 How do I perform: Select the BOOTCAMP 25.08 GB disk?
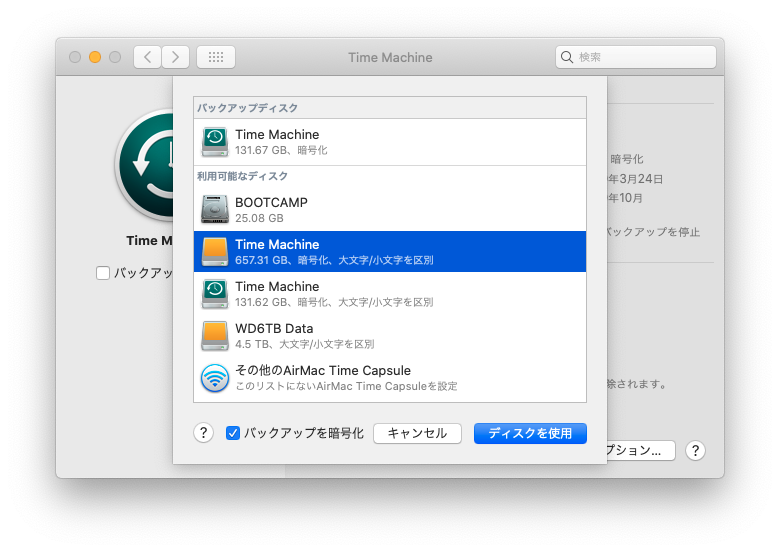[x=390, y=210]
